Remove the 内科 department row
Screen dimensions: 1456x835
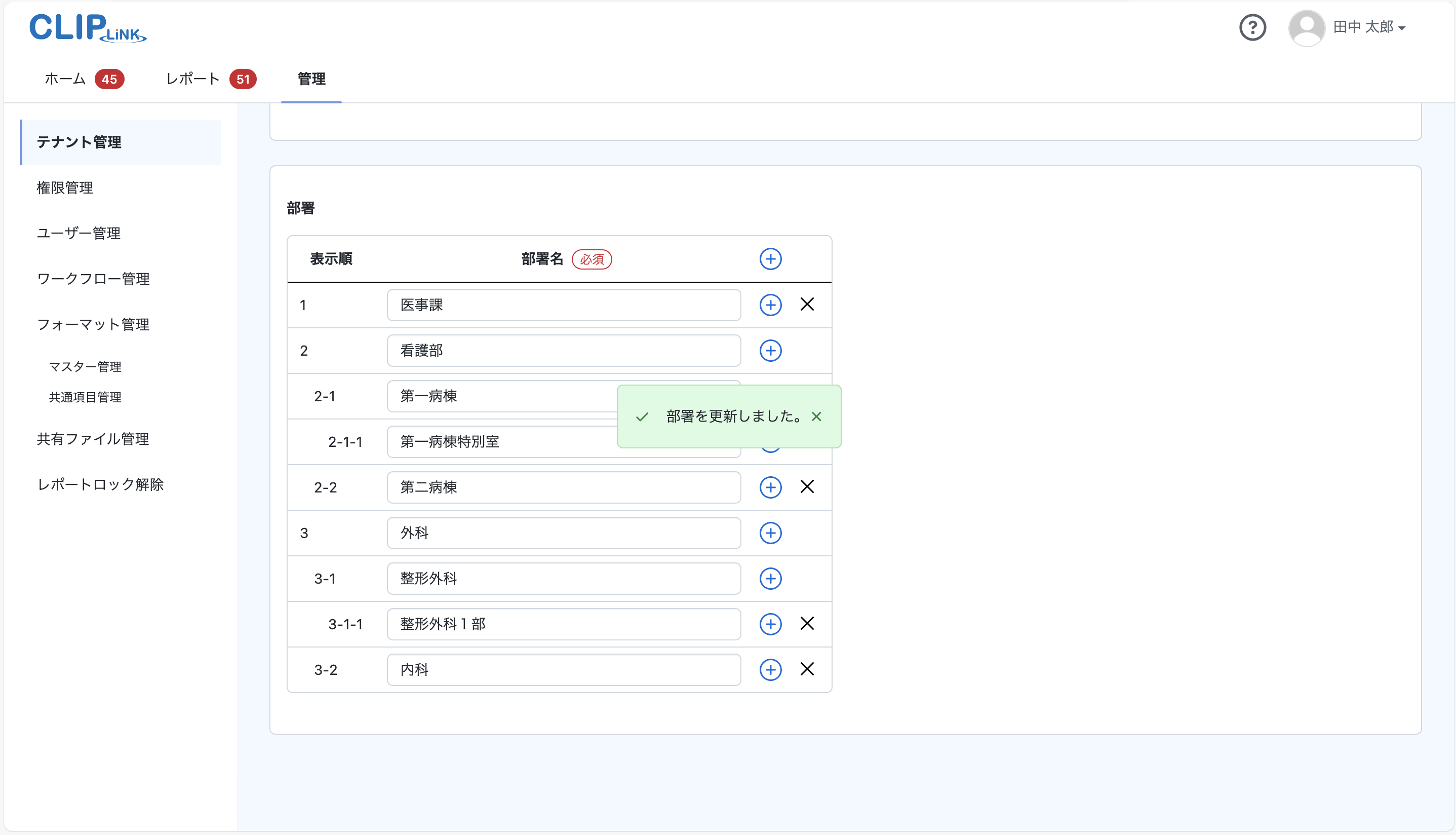click(807, 669)
